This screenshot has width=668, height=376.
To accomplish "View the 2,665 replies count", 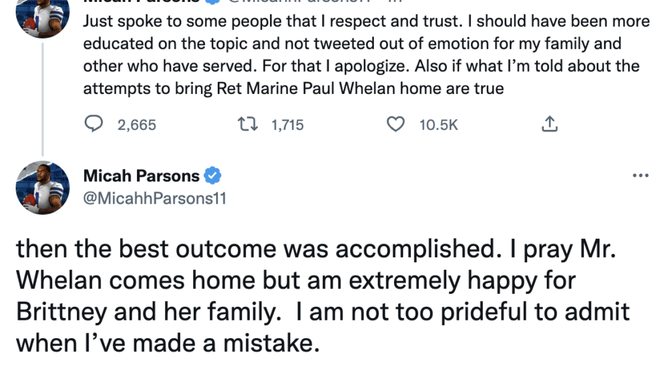I will click(x=137, y=125).
